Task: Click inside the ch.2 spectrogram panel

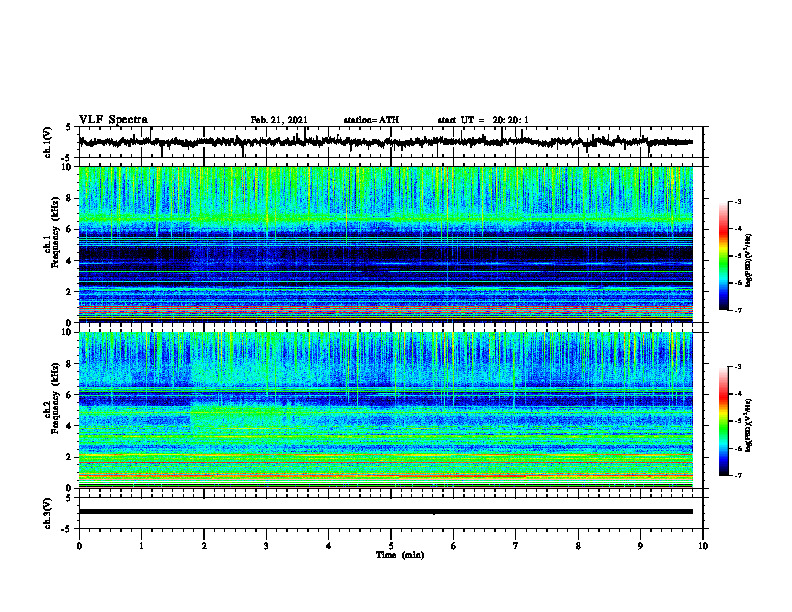Action: point(385,410)
